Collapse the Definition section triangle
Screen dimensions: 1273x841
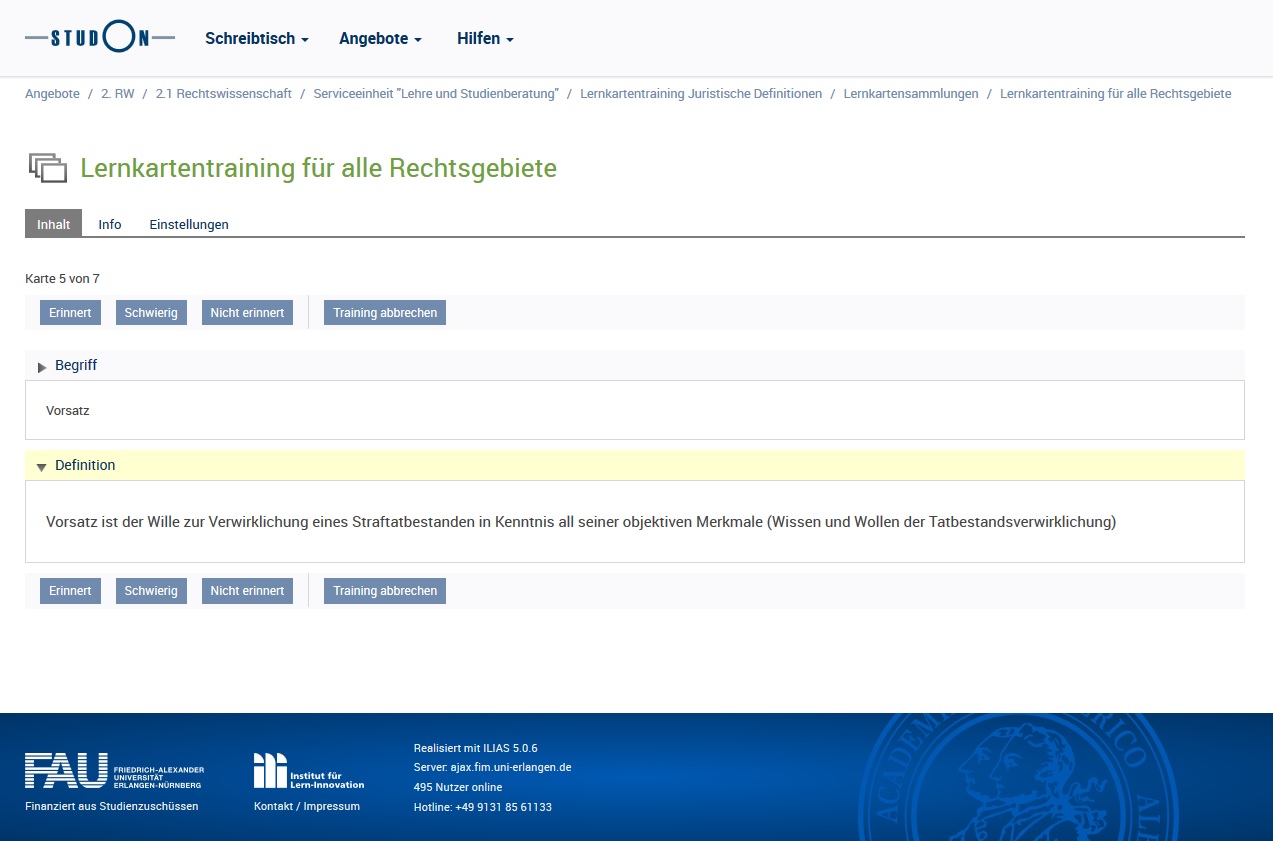[x=42, y=467]
